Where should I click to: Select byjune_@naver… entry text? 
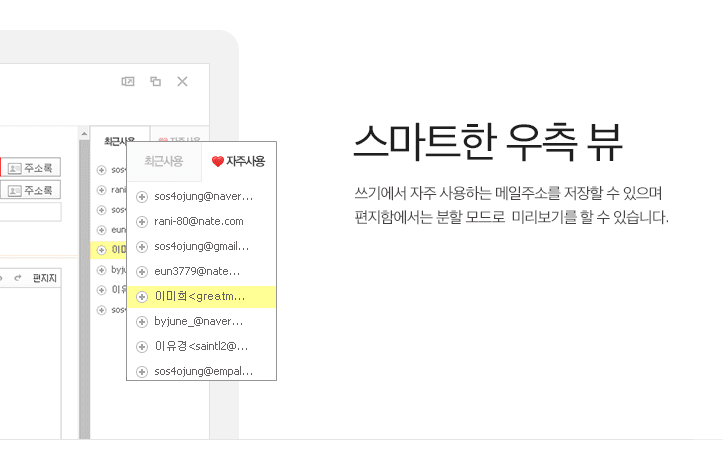198,321
